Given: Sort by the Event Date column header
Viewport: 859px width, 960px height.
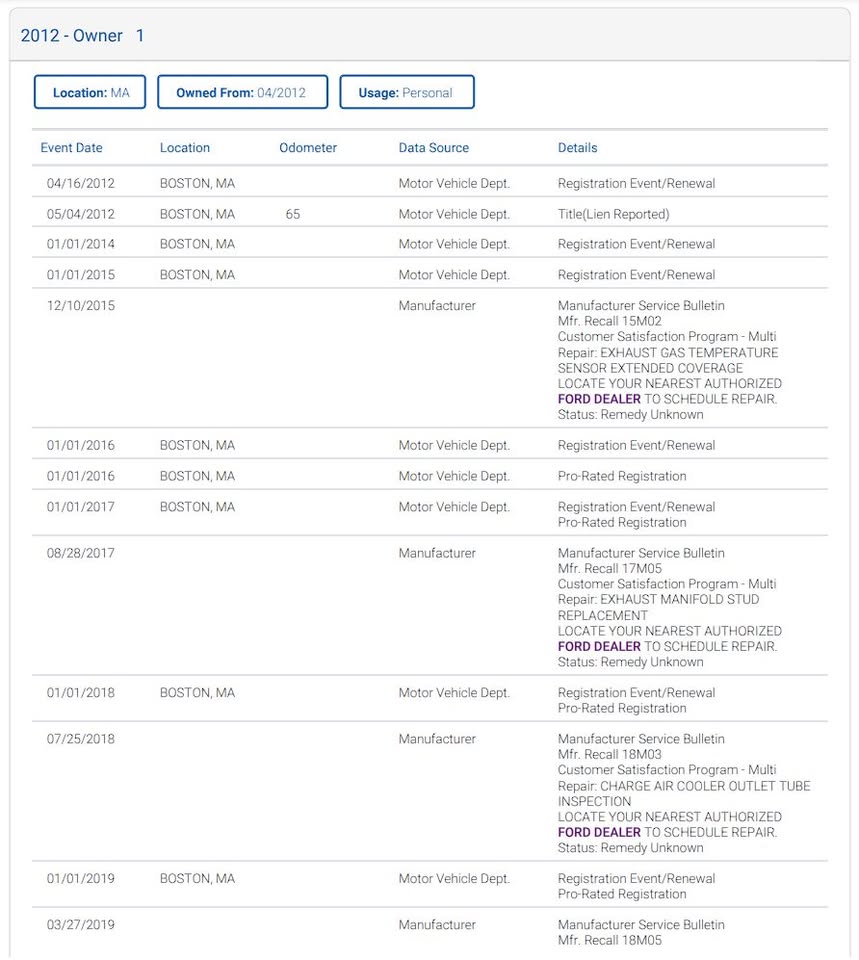Looking at the screenshot, I should (x=71, y=148).
